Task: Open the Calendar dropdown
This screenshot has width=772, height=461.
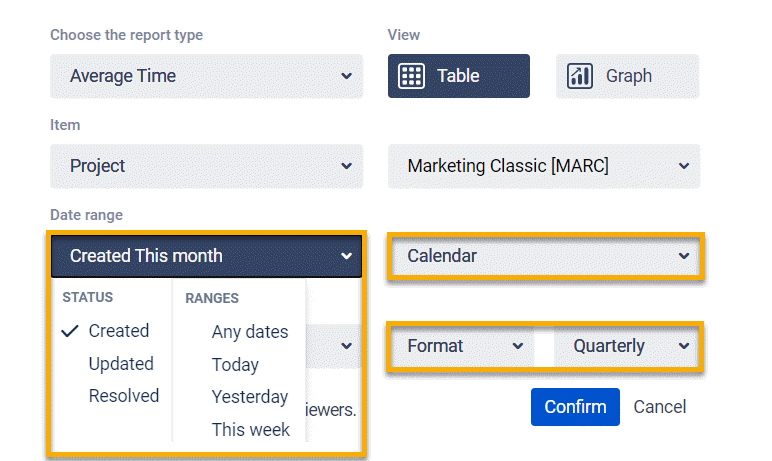Action: (546, 256)
